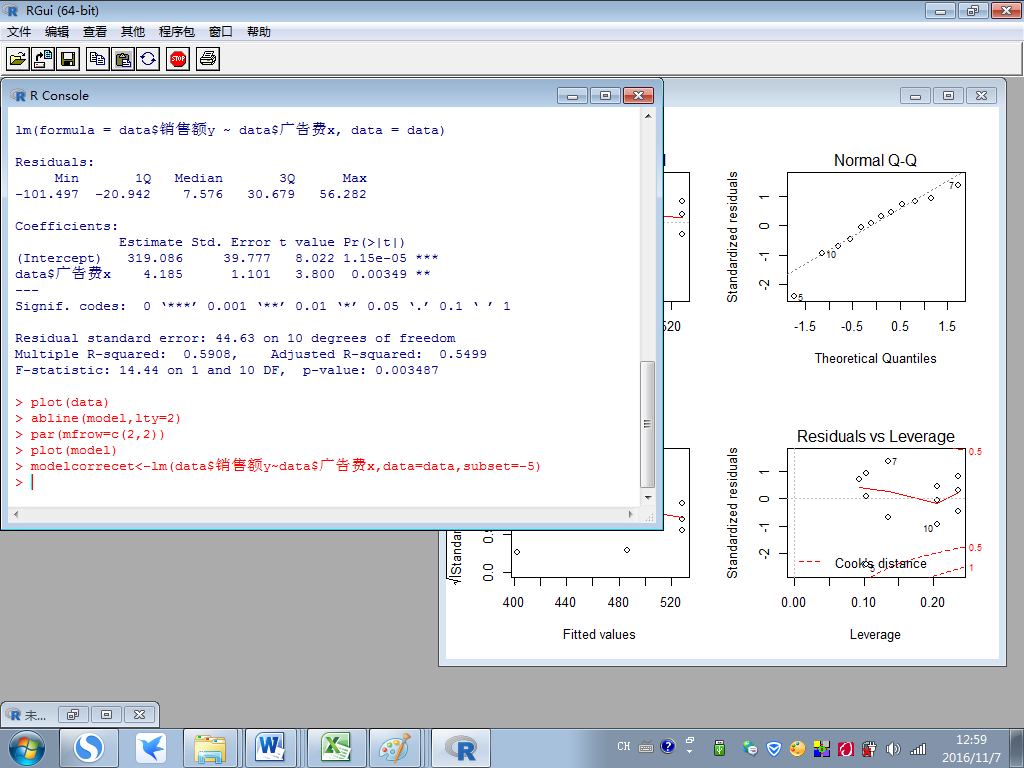Click console horizontal scroll left arrow
The height and width of the screenshot is (768, 1024).
tap(16, 515)
